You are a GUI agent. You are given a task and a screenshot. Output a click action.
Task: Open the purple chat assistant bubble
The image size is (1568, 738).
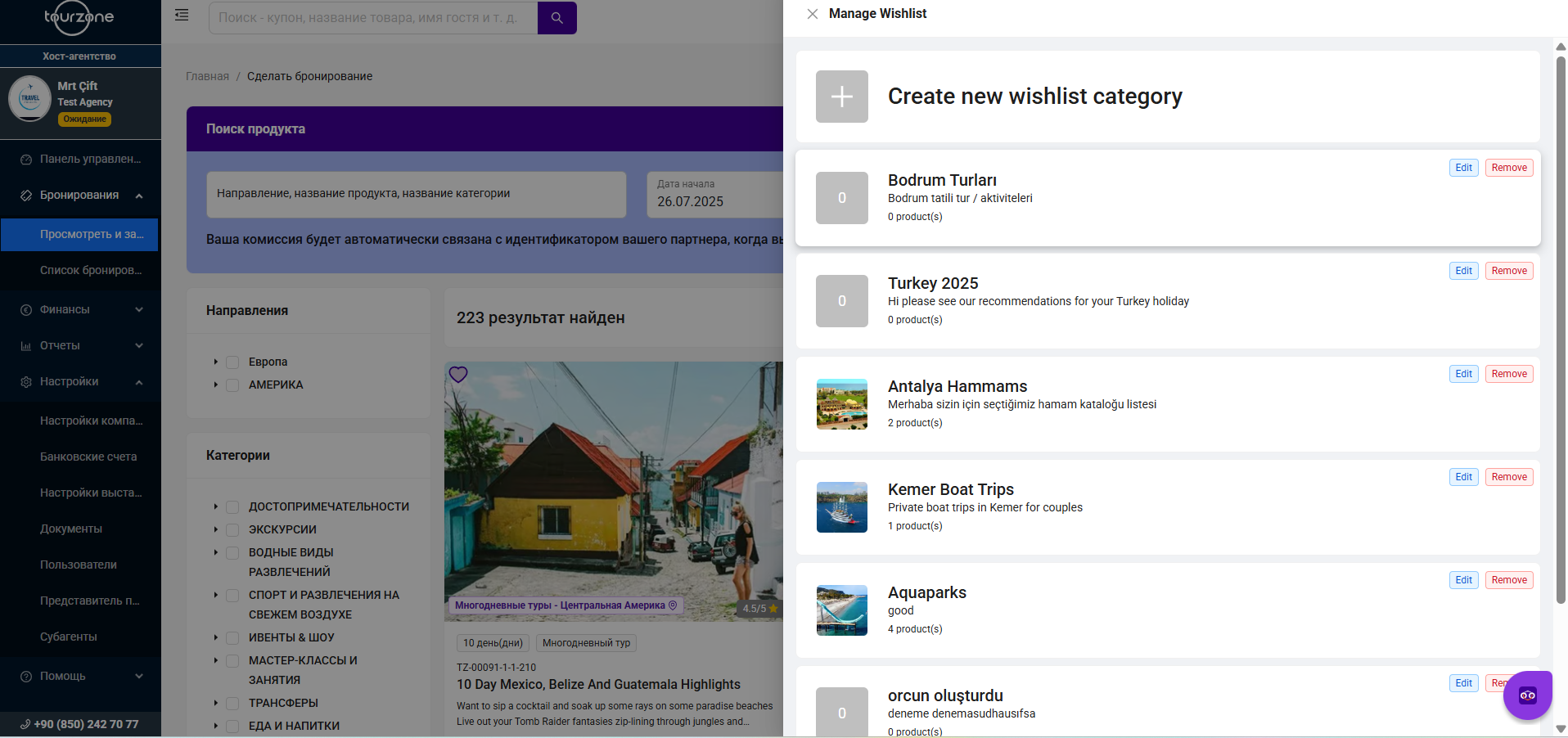pyautogui.click(x=1527, y=695)
